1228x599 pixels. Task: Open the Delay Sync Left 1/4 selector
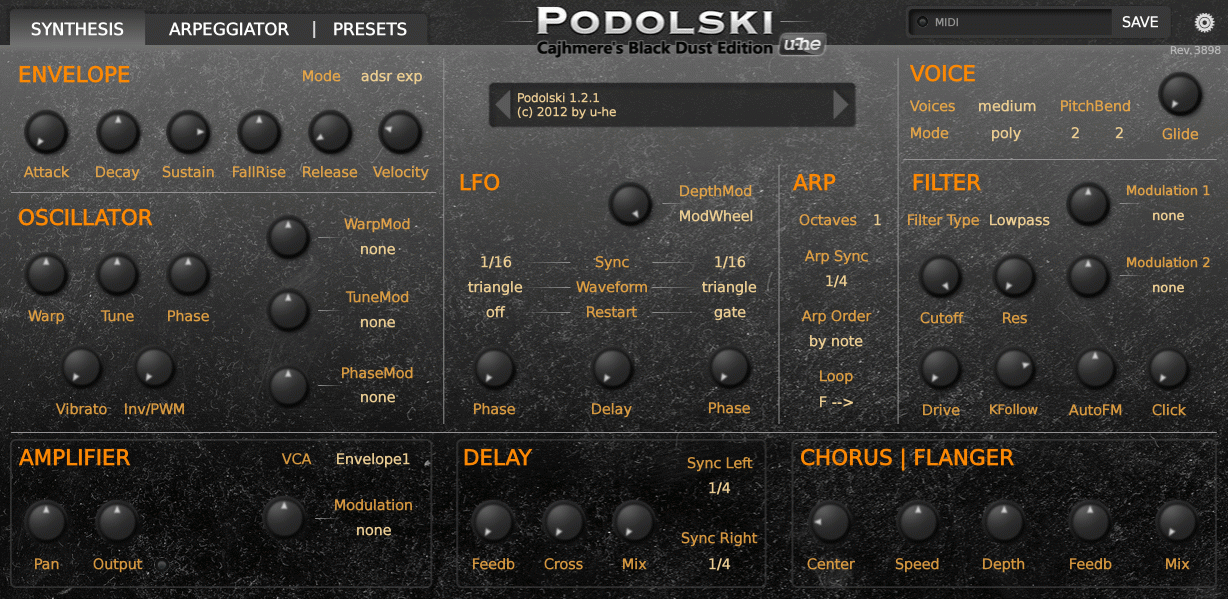click(719, 488)
